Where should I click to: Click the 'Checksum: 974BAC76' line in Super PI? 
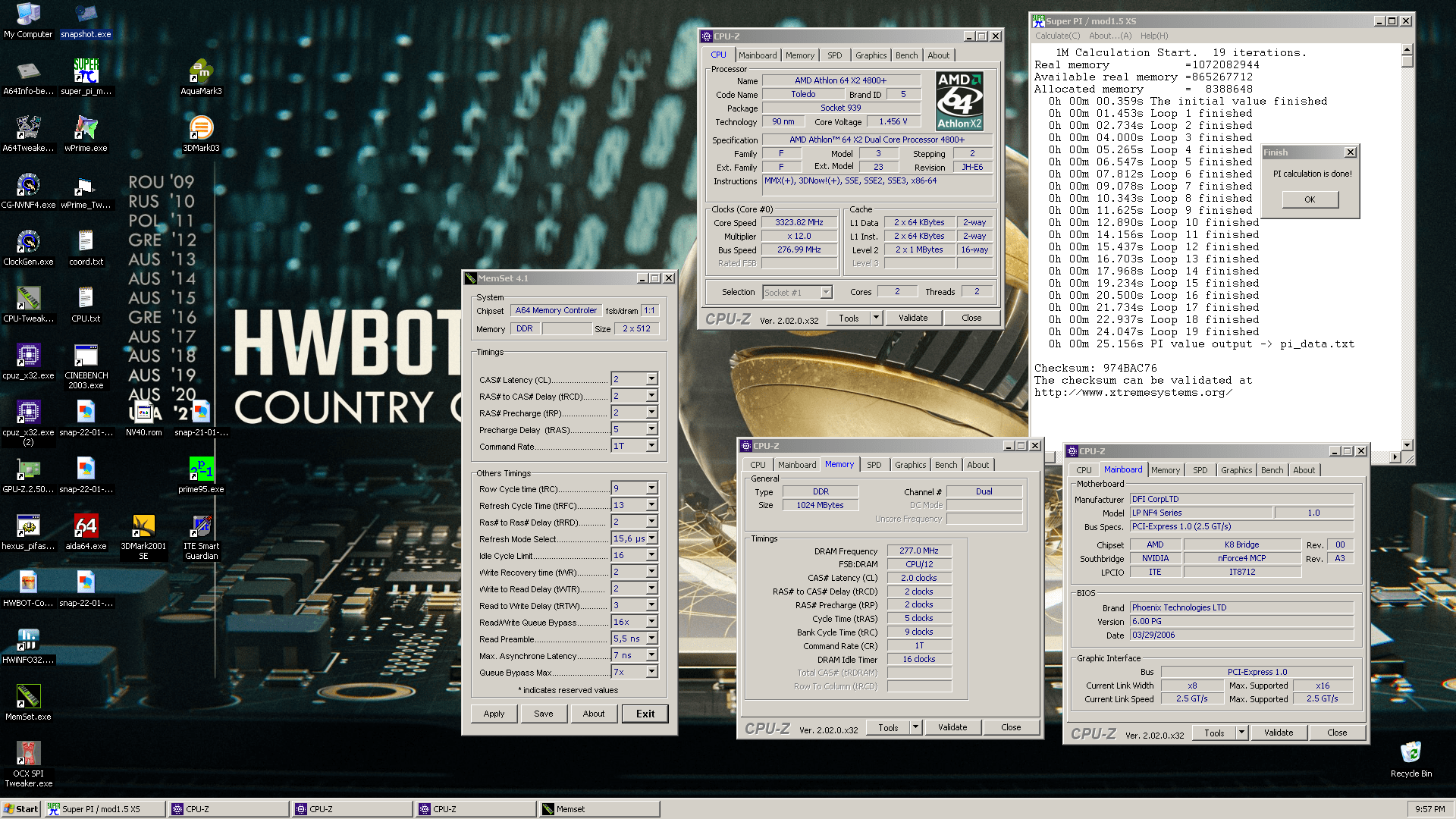point(1095,368)
